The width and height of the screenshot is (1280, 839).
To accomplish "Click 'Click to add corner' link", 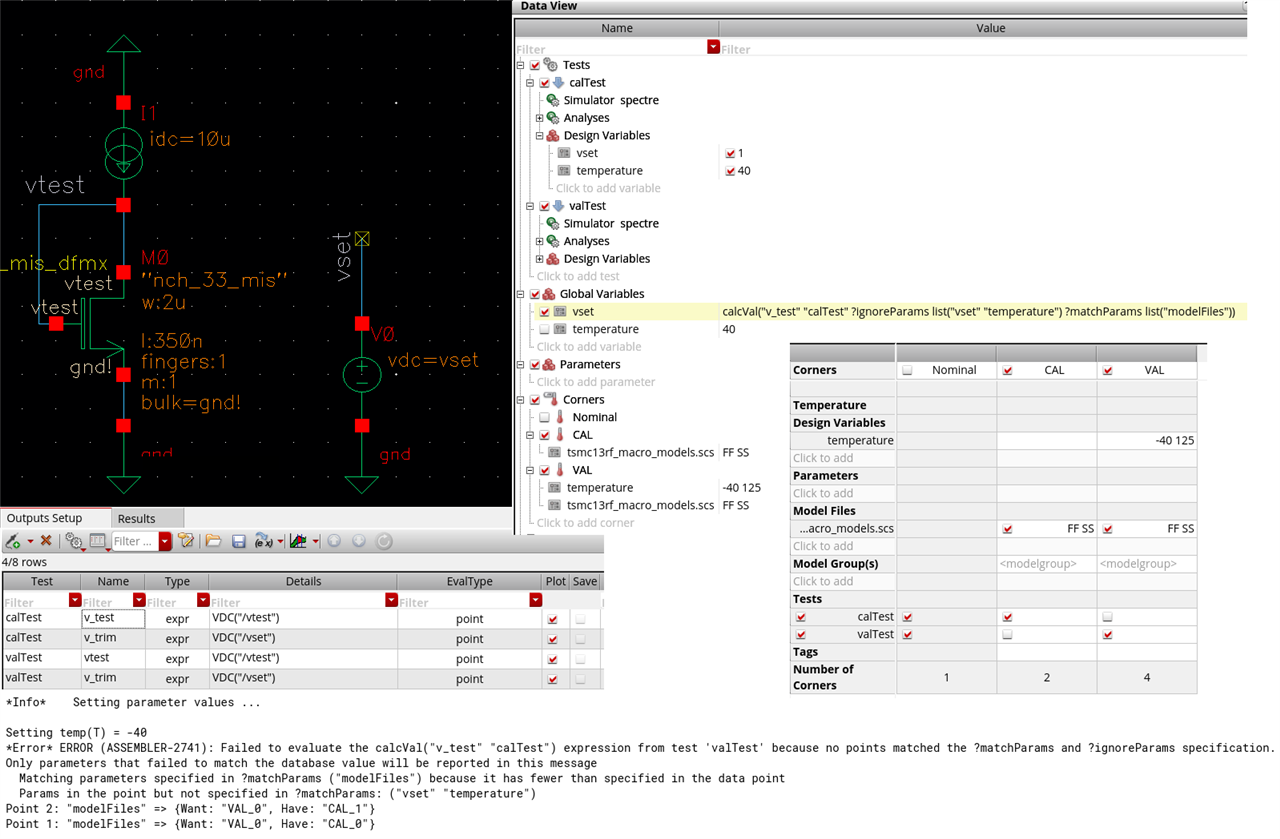I will click(585, 522).
